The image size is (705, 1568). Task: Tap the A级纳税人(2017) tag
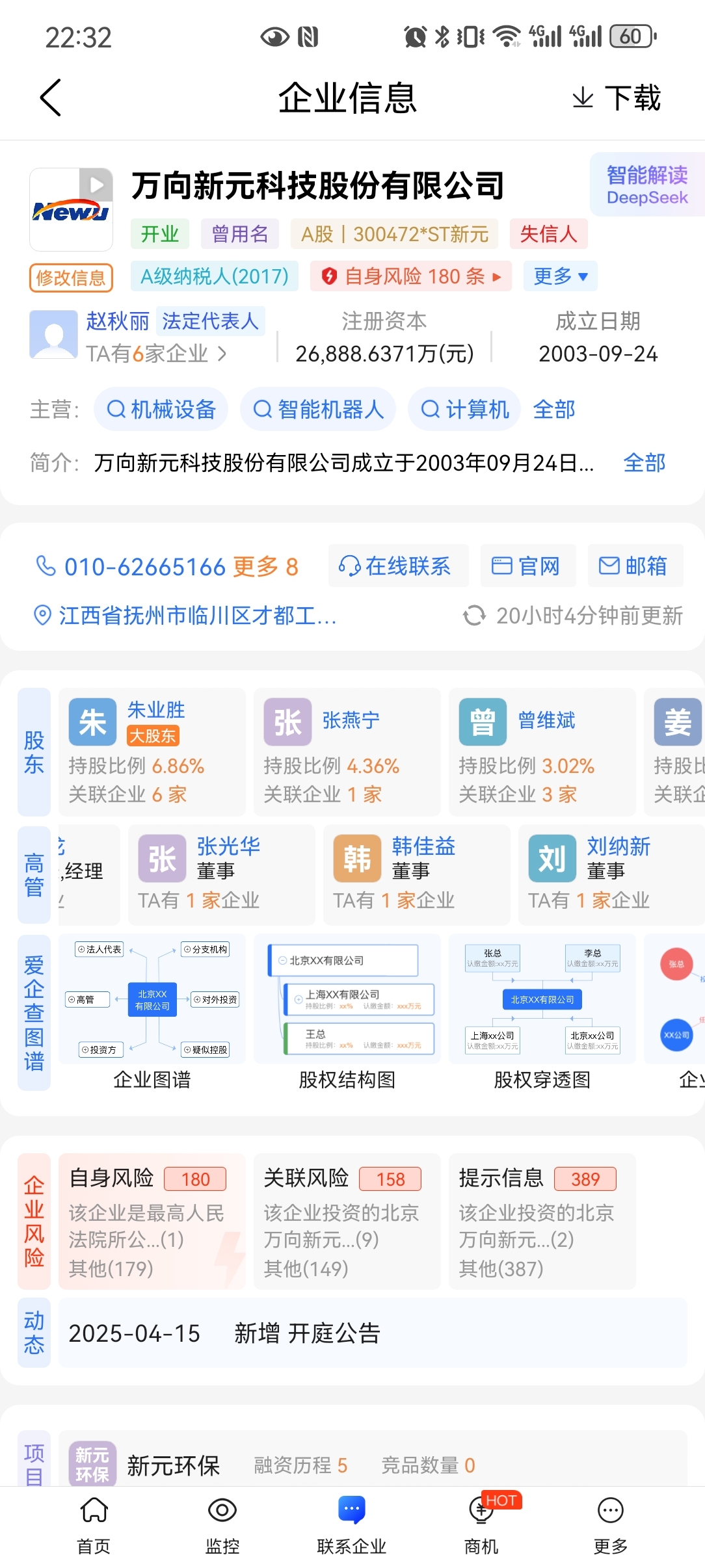click(x=215, y=276)
